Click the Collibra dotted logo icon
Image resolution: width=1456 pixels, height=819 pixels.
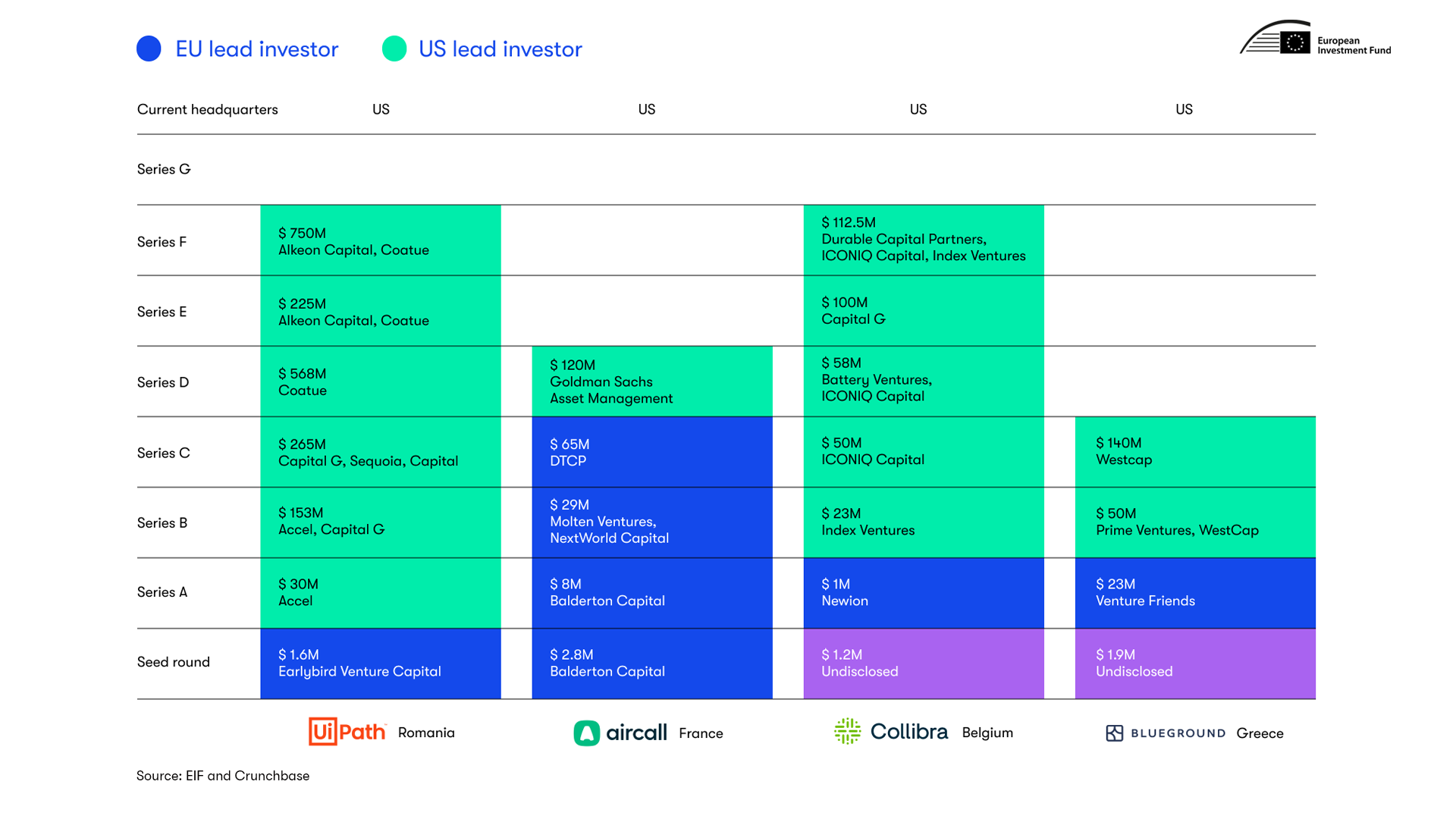[847, 732]
